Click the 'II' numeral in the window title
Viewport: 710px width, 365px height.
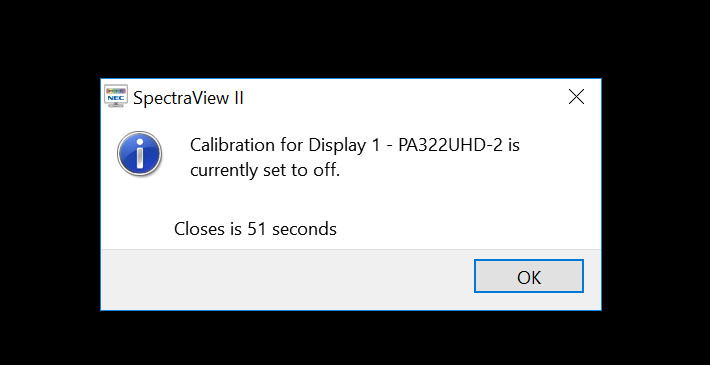[x=239, y=97]
